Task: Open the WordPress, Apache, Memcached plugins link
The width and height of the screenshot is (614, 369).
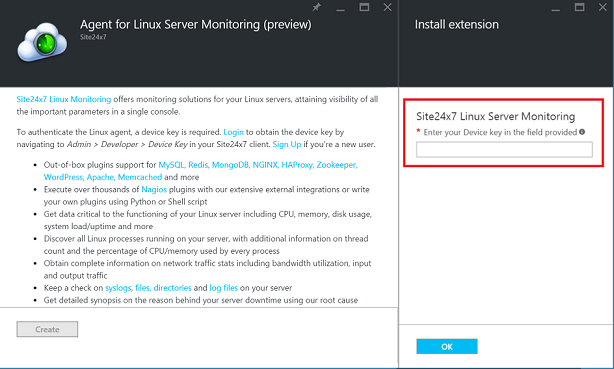Action: [x=103, y=177]
